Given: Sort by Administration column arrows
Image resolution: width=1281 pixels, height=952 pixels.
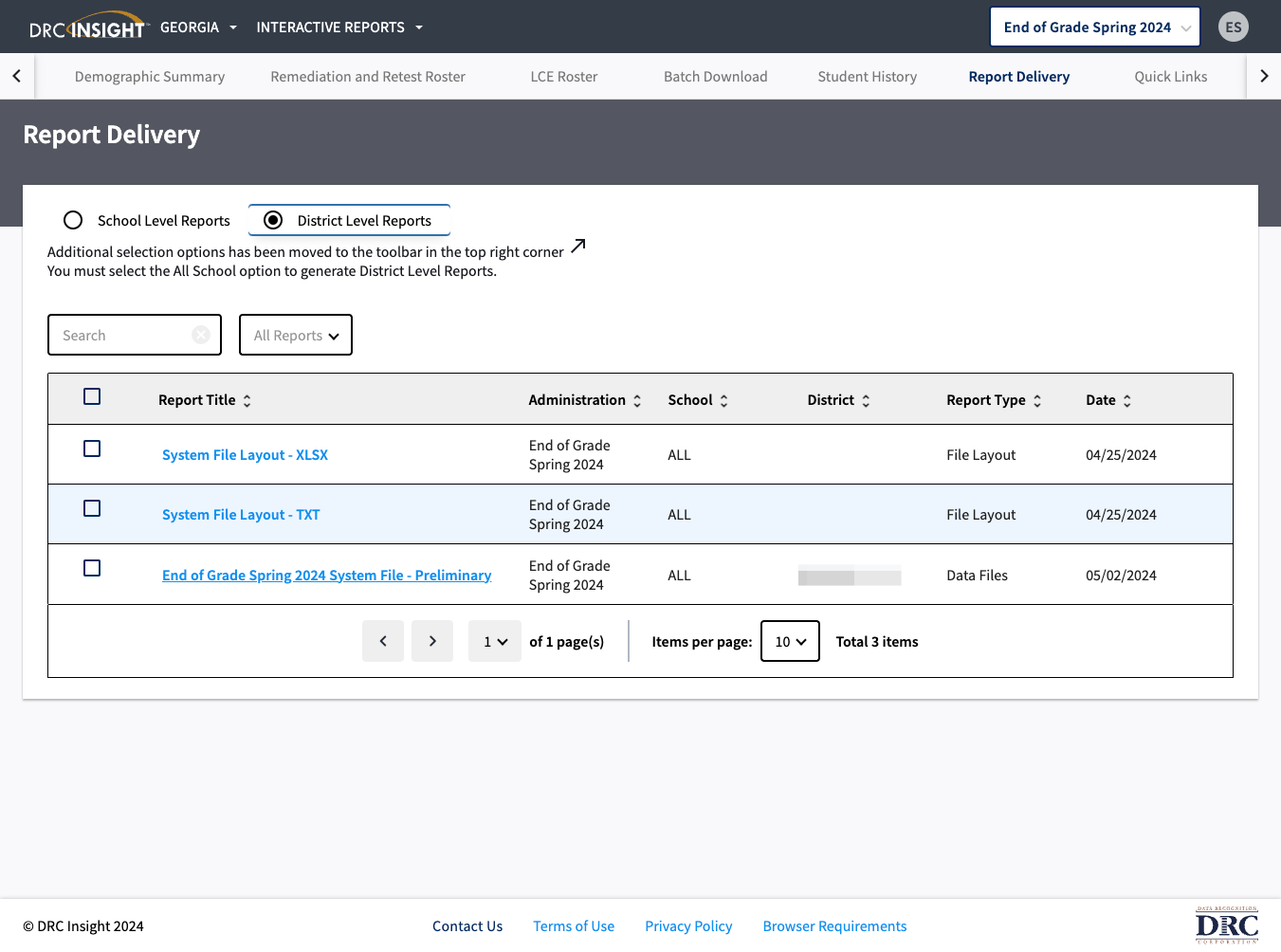Looking at the screenshot, I should [x=637, y=401].
